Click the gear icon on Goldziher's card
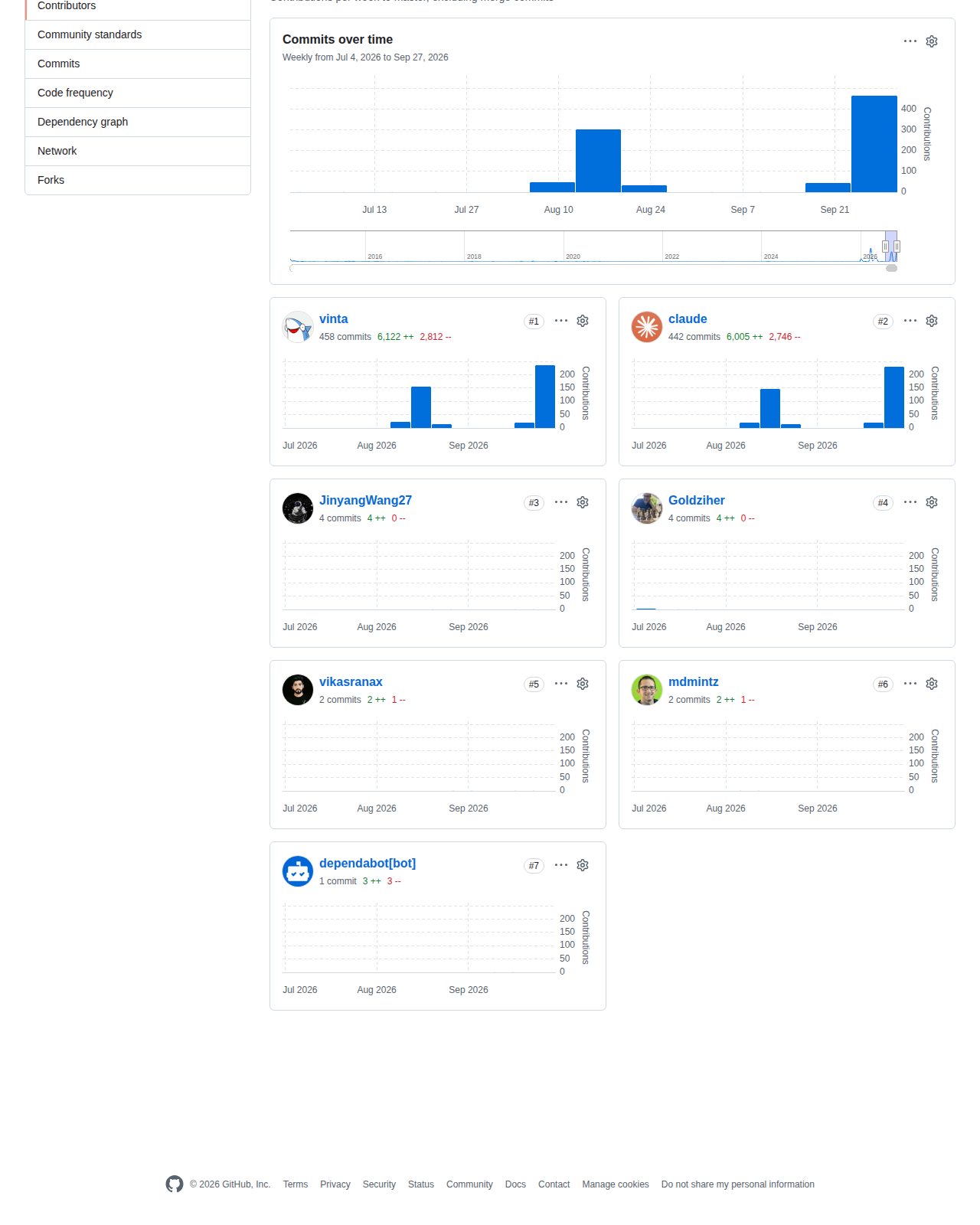The image size is (980, 1225). [x=932, y=502]
